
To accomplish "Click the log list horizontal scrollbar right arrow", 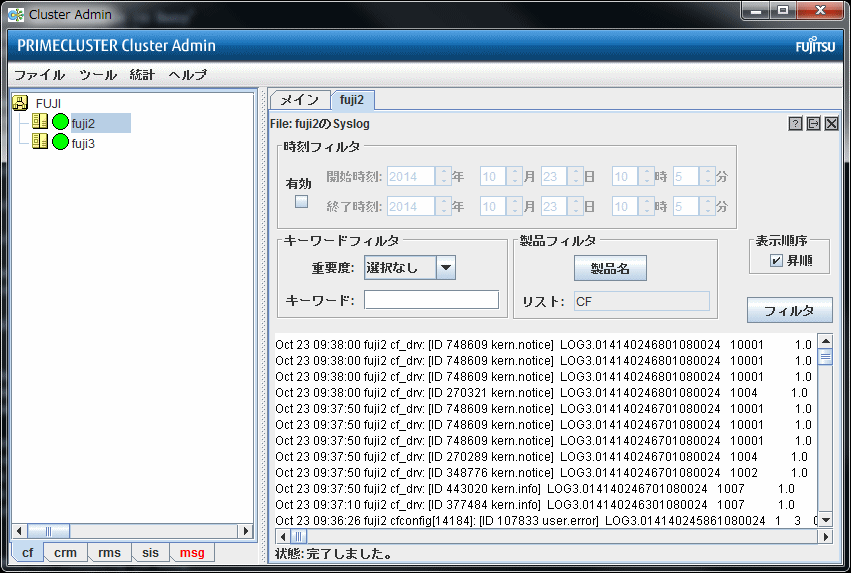I will tap(825, 537).
